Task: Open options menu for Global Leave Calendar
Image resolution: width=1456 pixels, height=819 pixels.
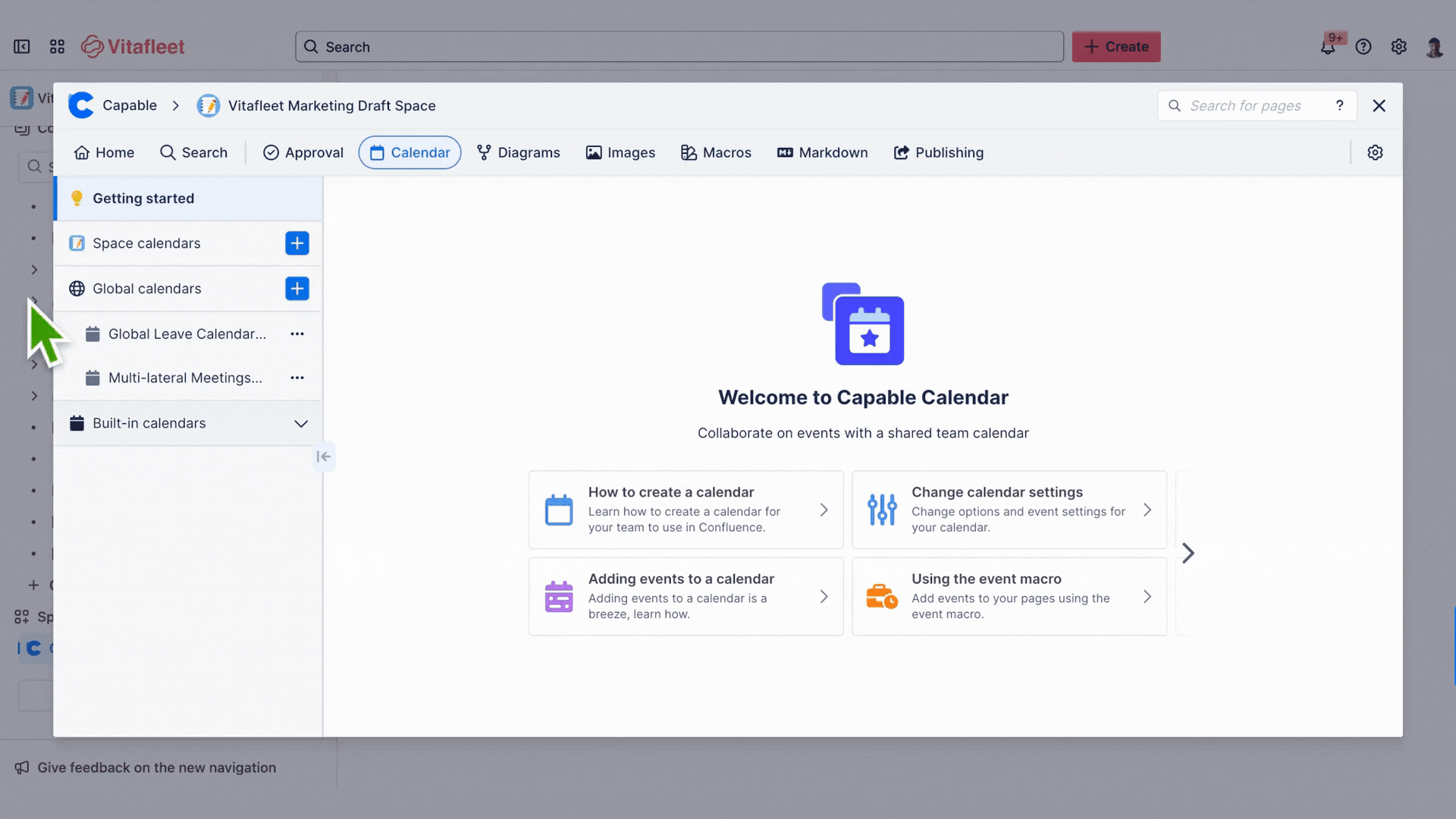Action: (297, 334)
